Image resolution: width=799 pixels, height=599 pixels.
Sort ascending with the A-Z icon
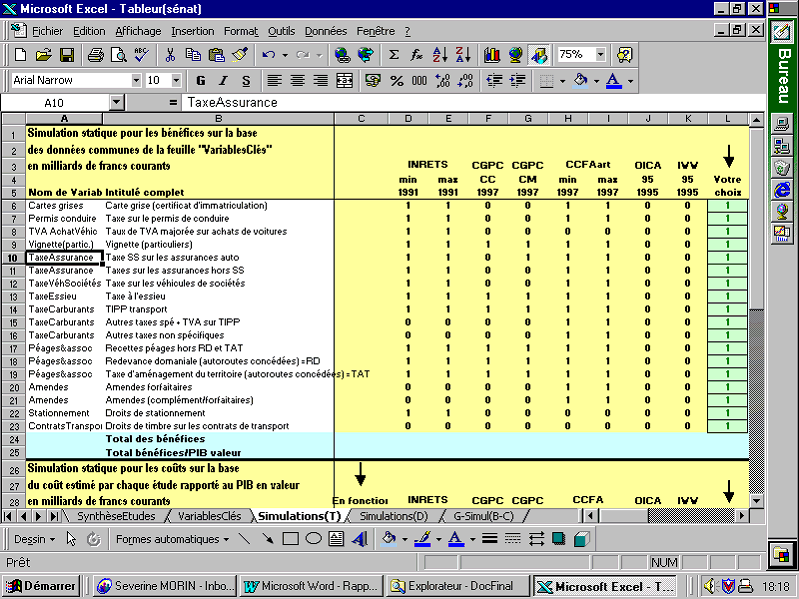[x=440, y=55]
